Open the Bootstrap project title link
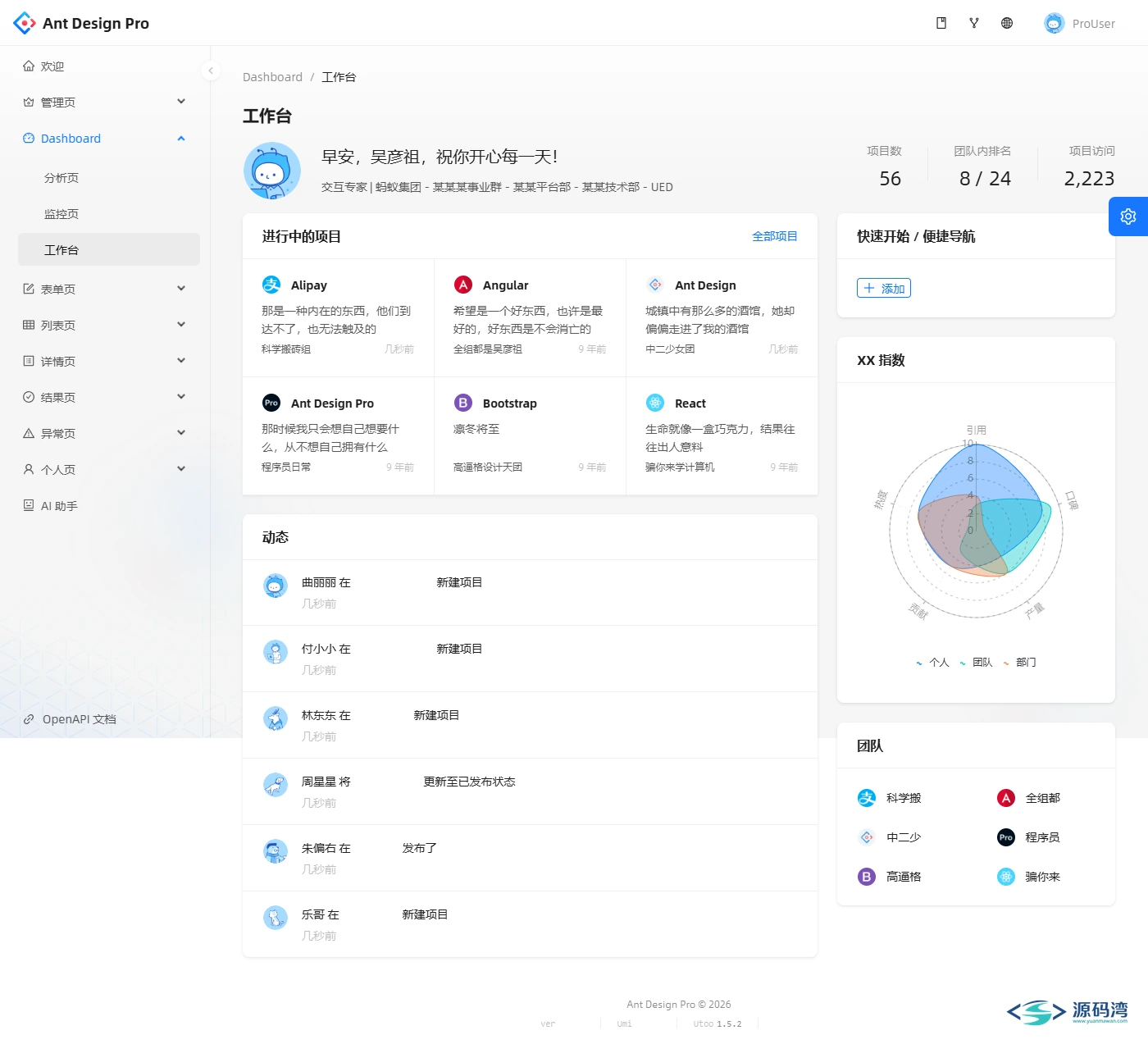The height and width of the screenshot is (1044, 1148). [510, 403]
